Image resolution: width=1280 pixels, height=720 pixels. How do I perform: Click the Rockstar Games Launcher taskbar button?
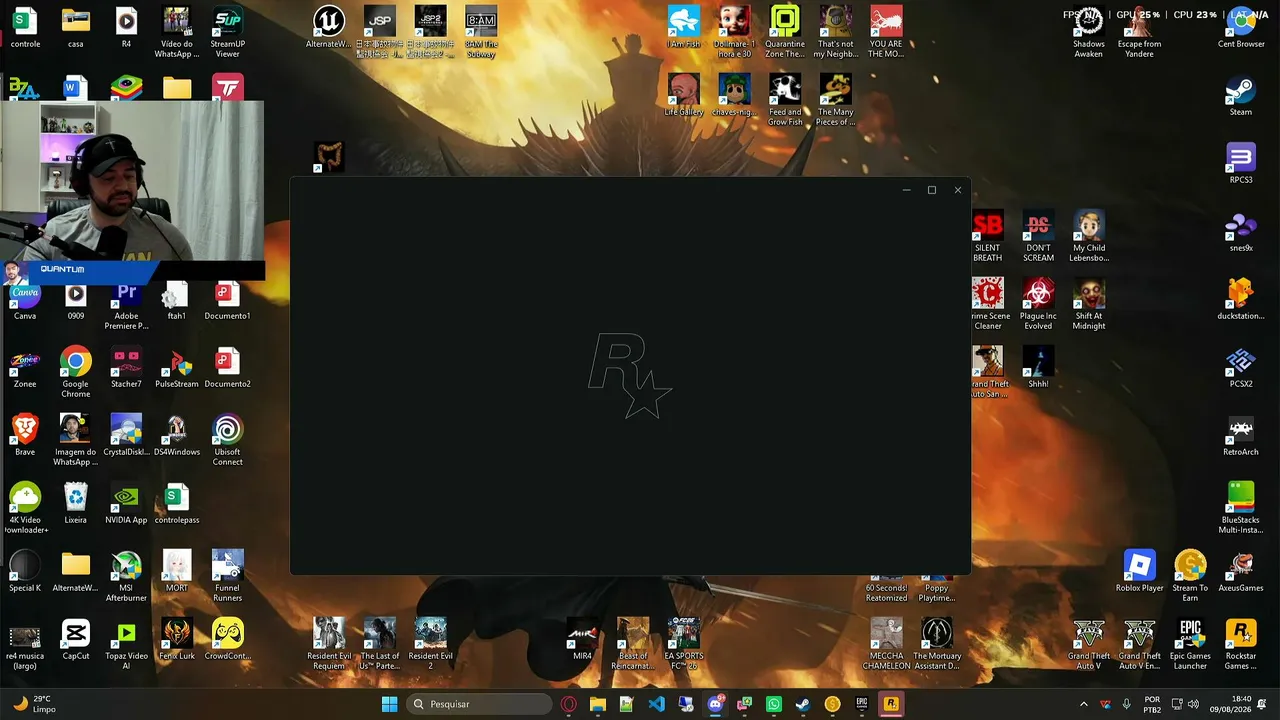pyautogui.click(x=891, y=704)
